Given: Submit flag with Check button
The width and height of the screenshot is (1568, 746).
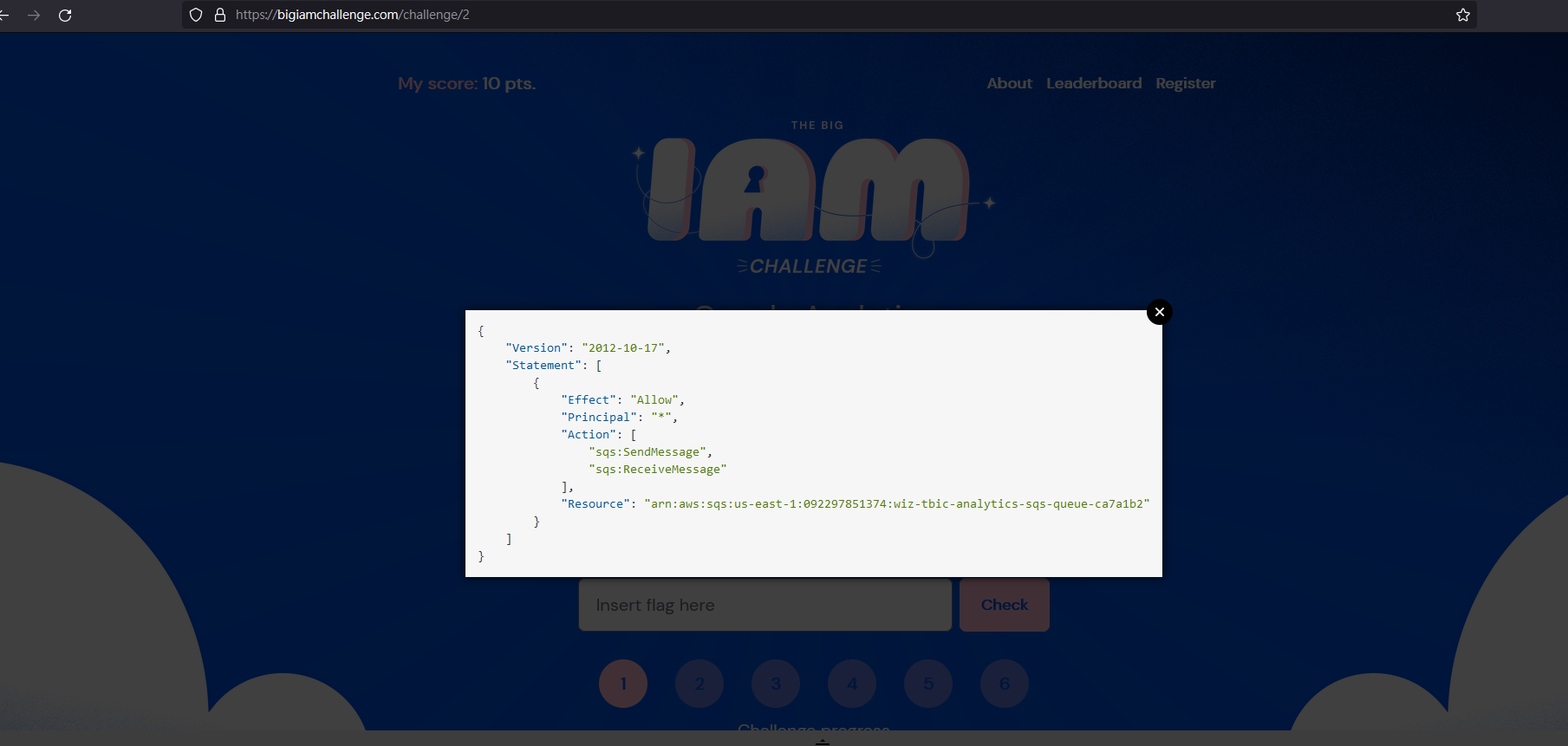Looking at the screenshot, I should coord(1005,605).
